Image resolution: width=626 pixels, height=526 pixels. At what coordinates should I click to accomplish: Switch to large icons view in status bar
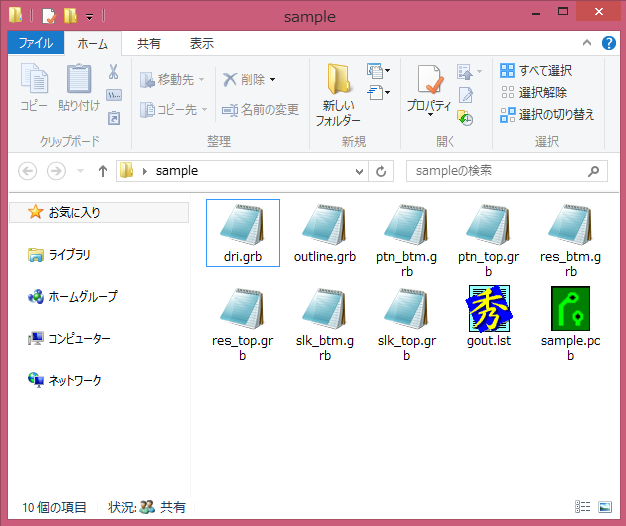[x=605, y=507]
